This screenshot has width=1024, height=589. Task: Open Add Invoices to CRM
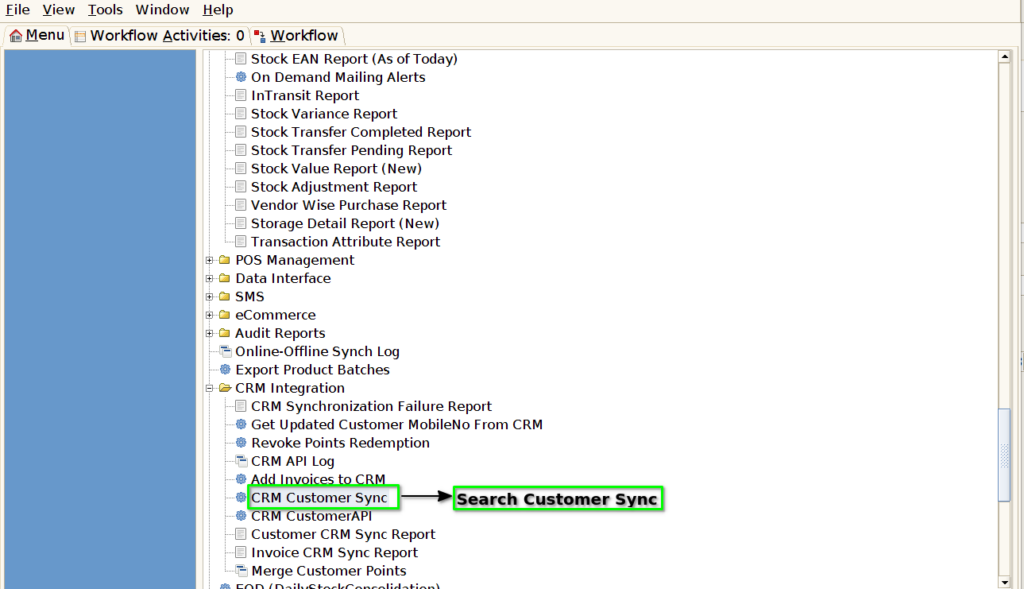318,479
